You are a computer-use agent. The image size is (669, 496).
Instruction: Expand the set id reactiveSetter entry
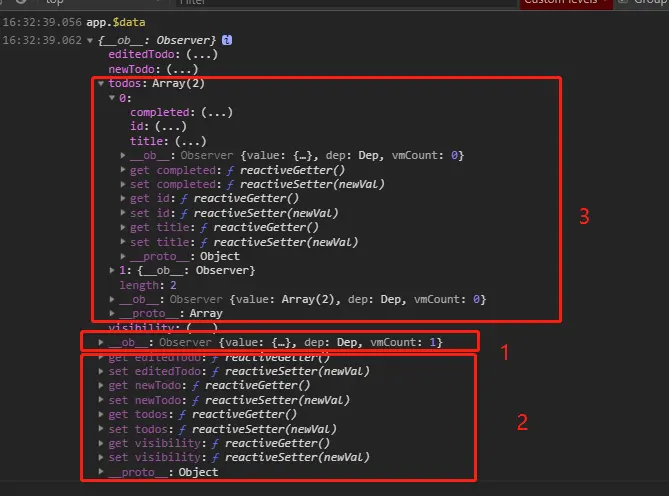123,213
